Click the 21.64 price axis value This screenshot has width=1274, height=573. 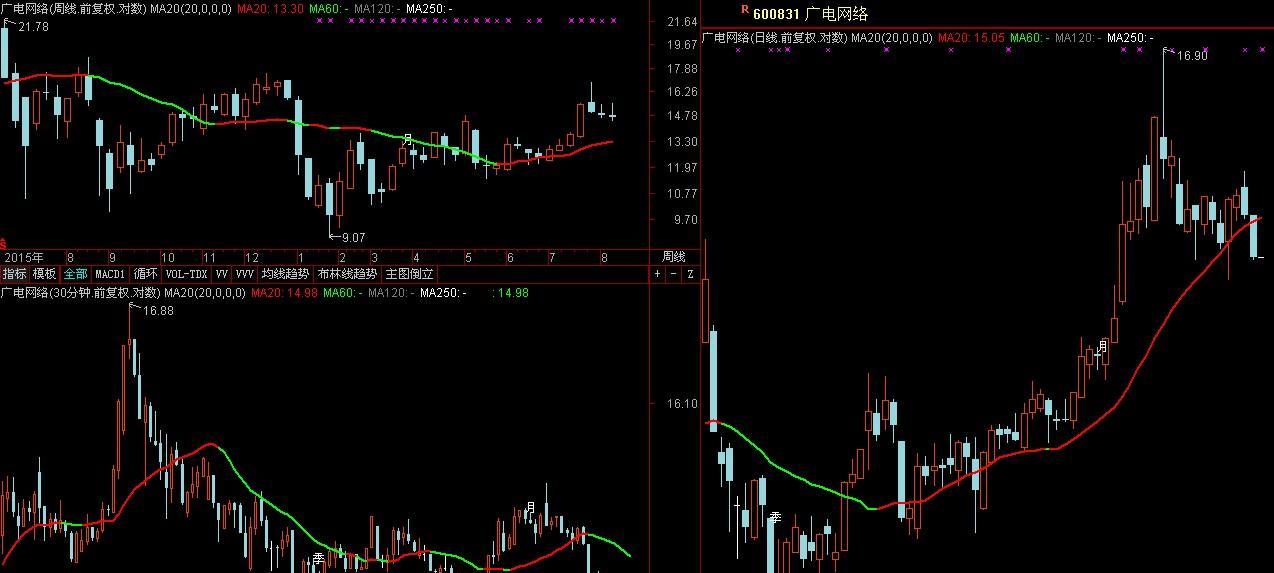point(681,22)
